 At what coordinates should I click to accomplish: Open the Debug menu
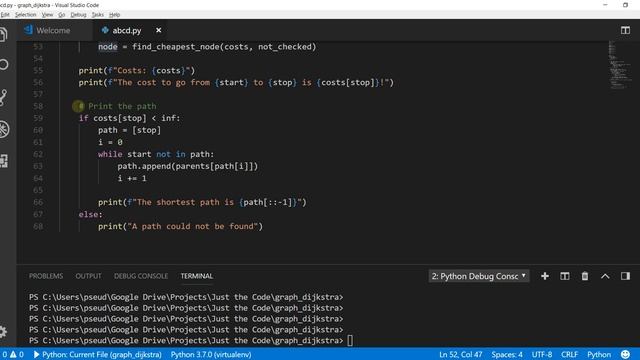(x=78, y=15)
